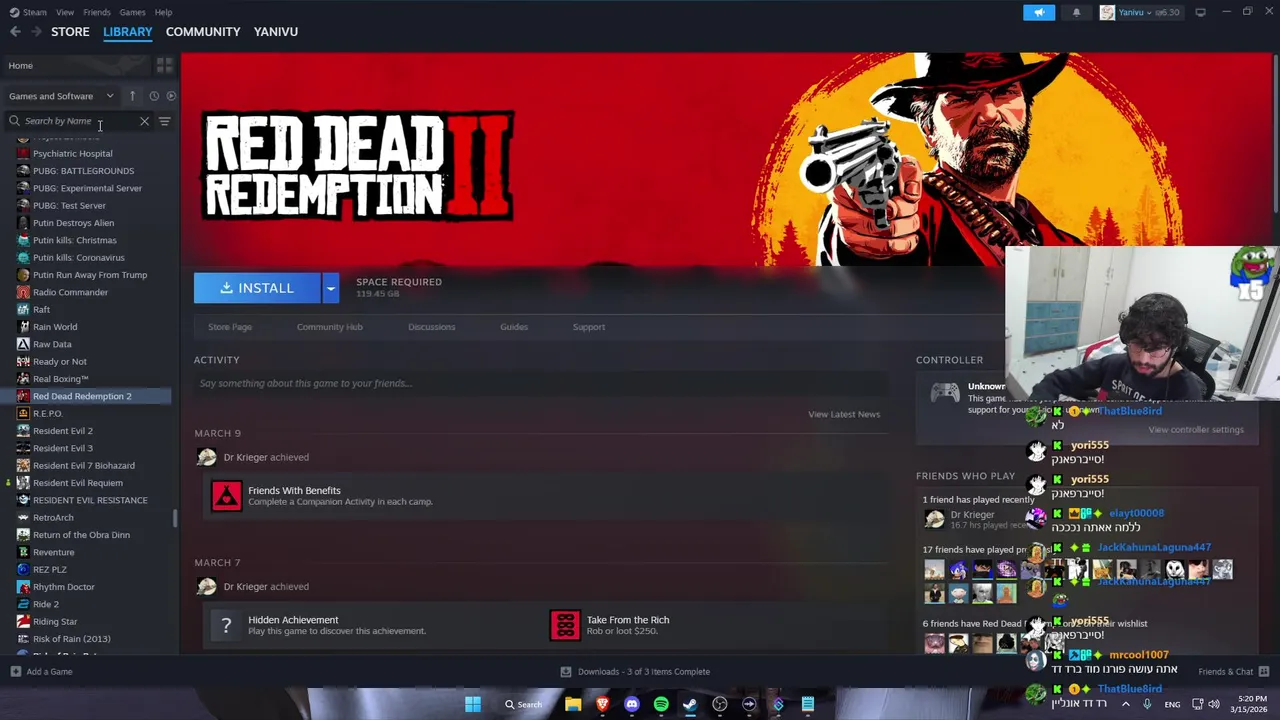Screen dimensions: 1280x720
Task: Open File Explorer from the taskbar
Action: coord(573,704)
